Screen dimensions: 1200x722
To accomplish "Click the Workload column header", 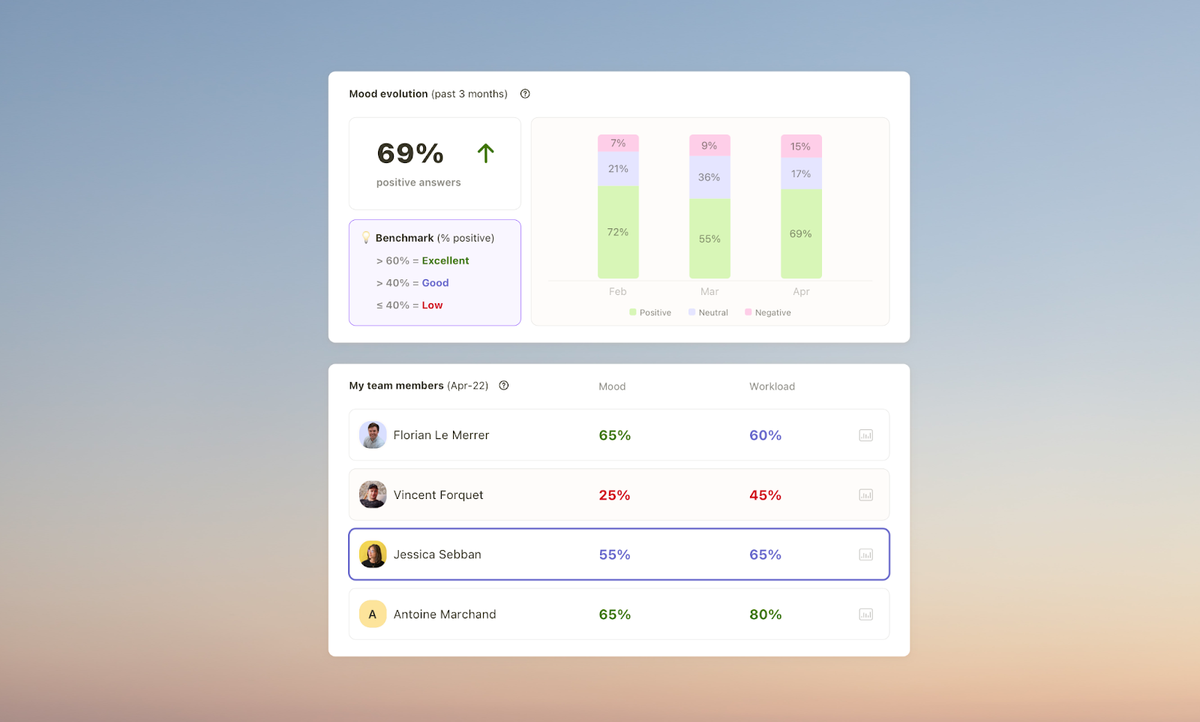I will click(x=771, y=386).
